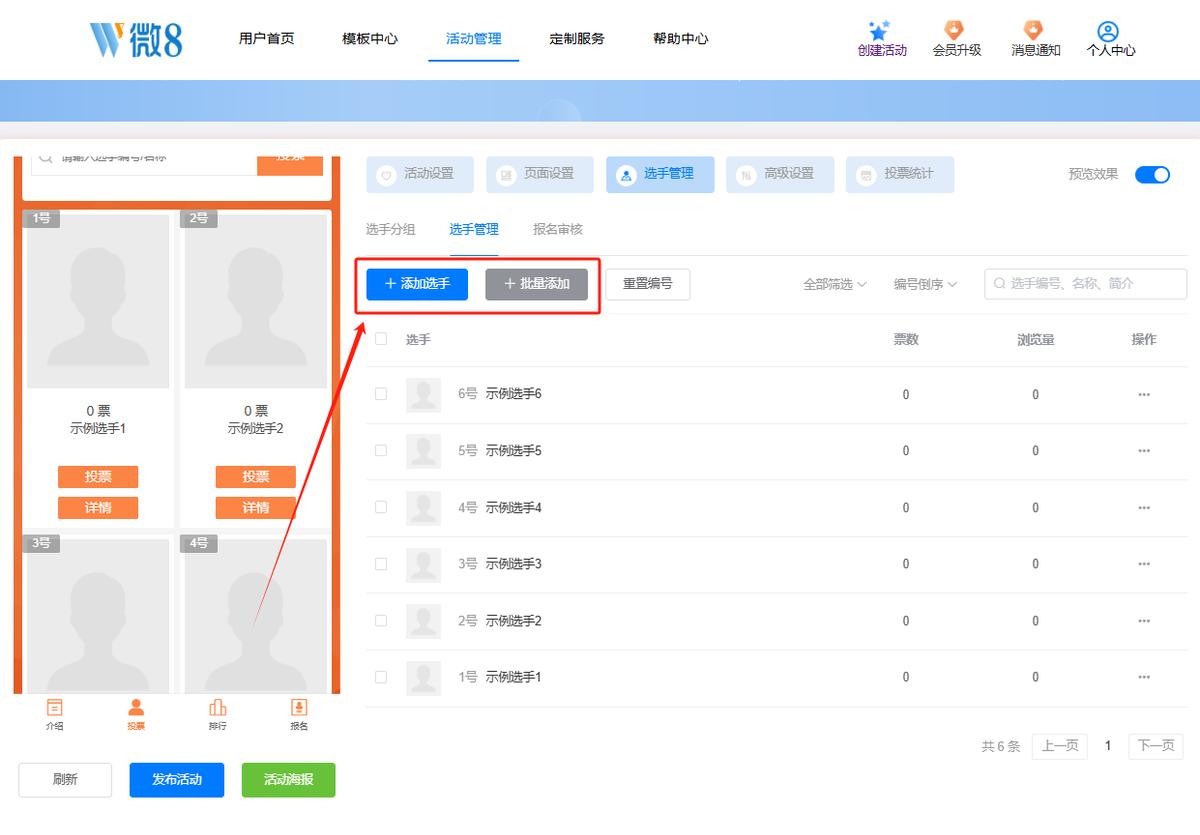Open 会员升级 badge icon
1200x835 pixels.
955,31
